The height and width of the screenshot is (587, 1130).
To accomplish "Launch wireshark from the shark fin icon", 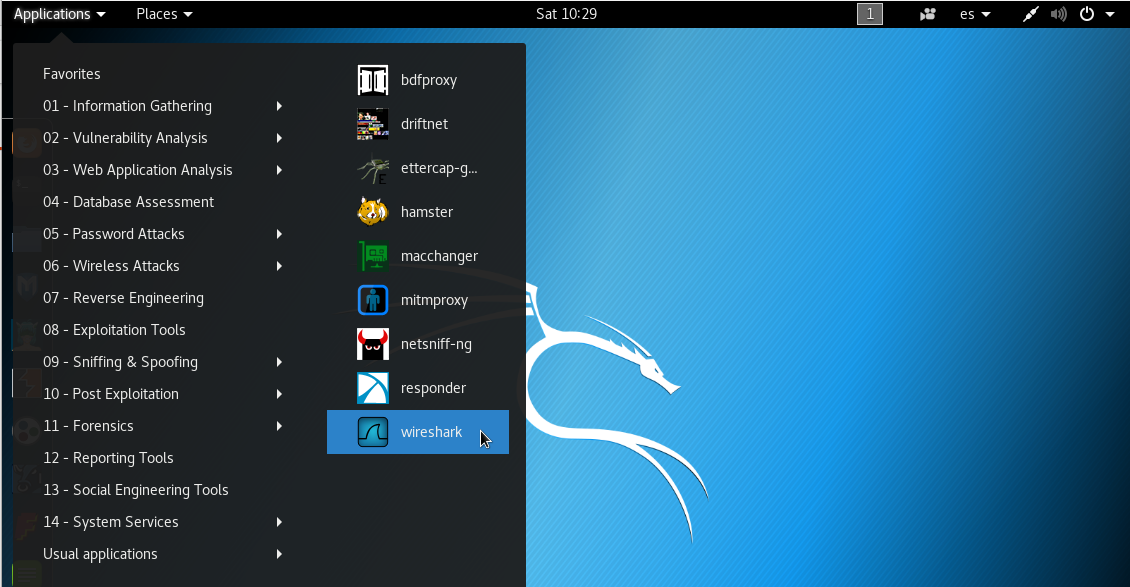I will point(372,432).
